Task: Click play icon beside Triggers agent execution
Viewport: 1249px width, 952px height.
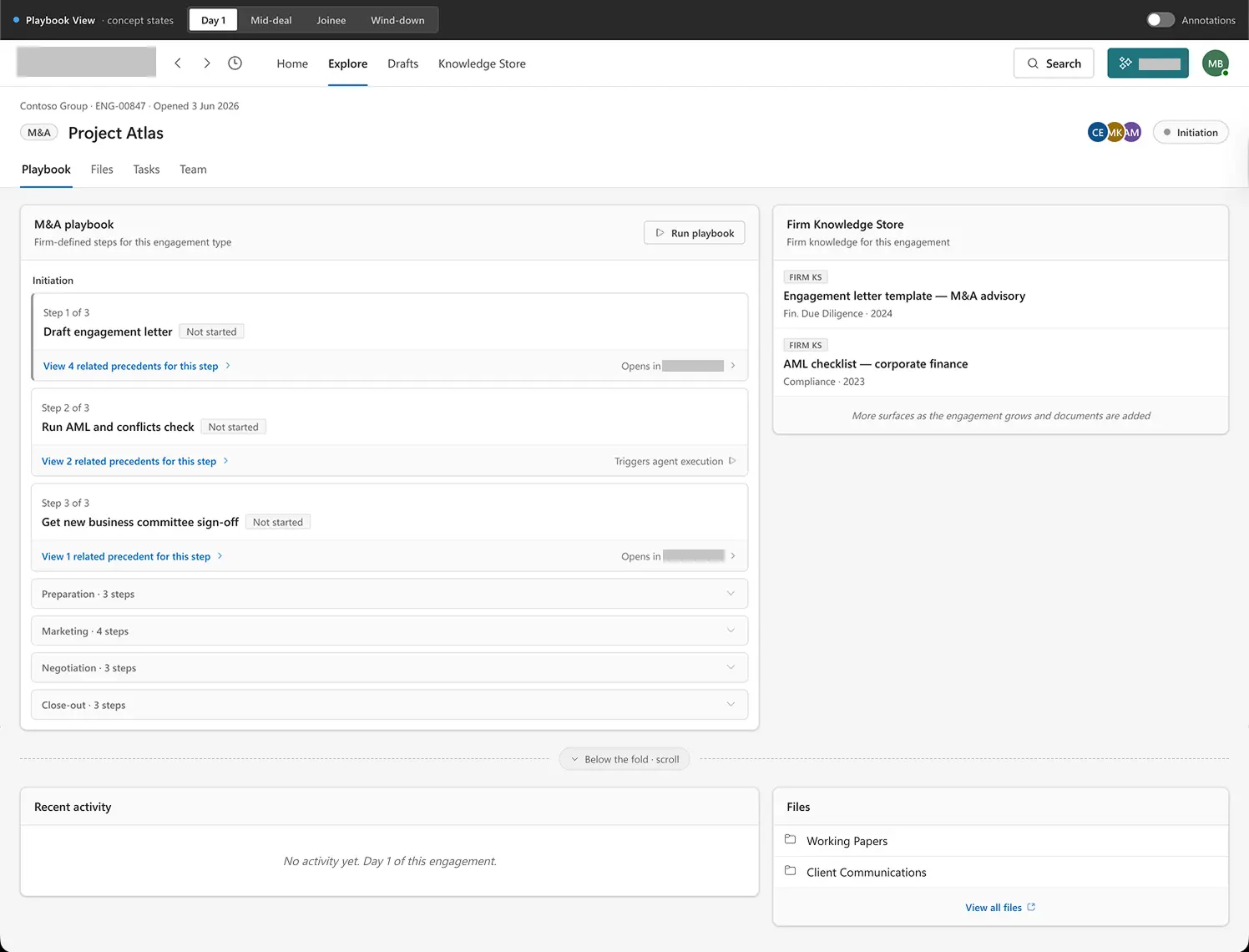Action: tap(732, 461)
